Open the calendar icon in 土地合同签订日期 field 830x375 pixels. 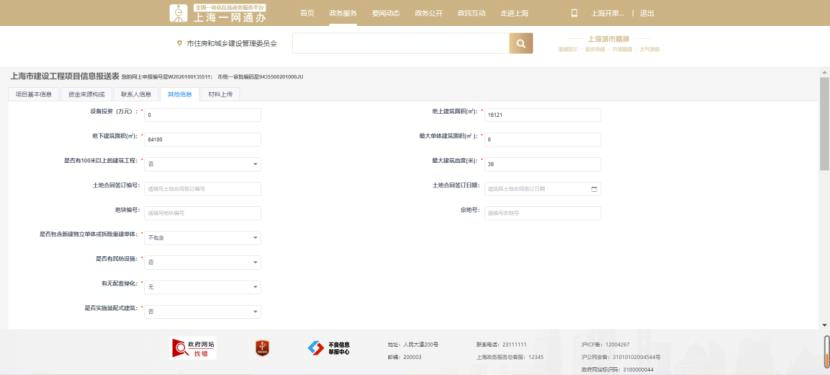tap(593, 189)
